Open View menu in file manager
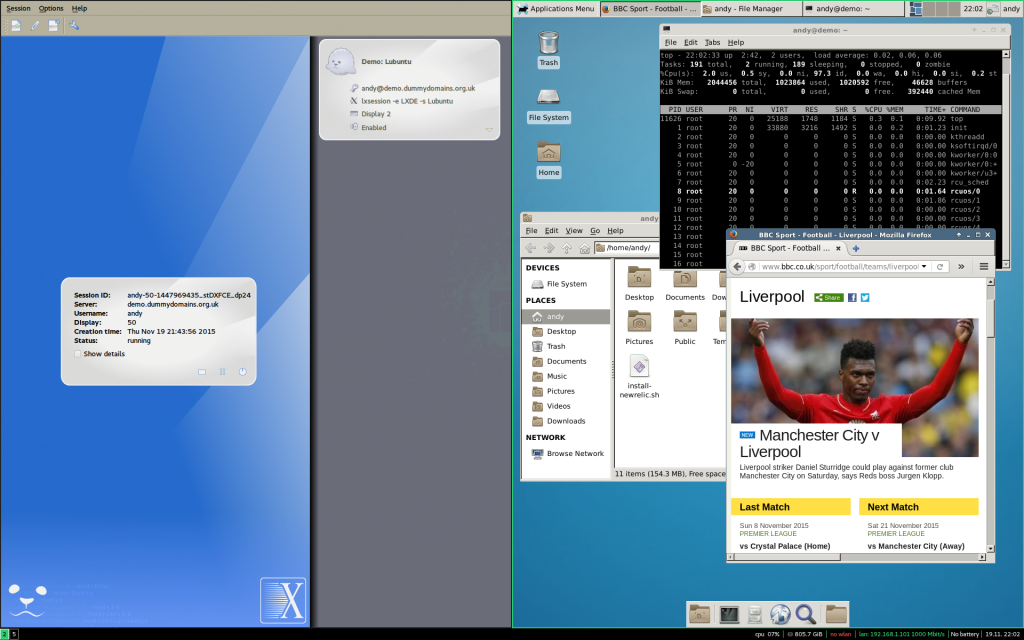1024x640 pixels. [x=574, y=231]
